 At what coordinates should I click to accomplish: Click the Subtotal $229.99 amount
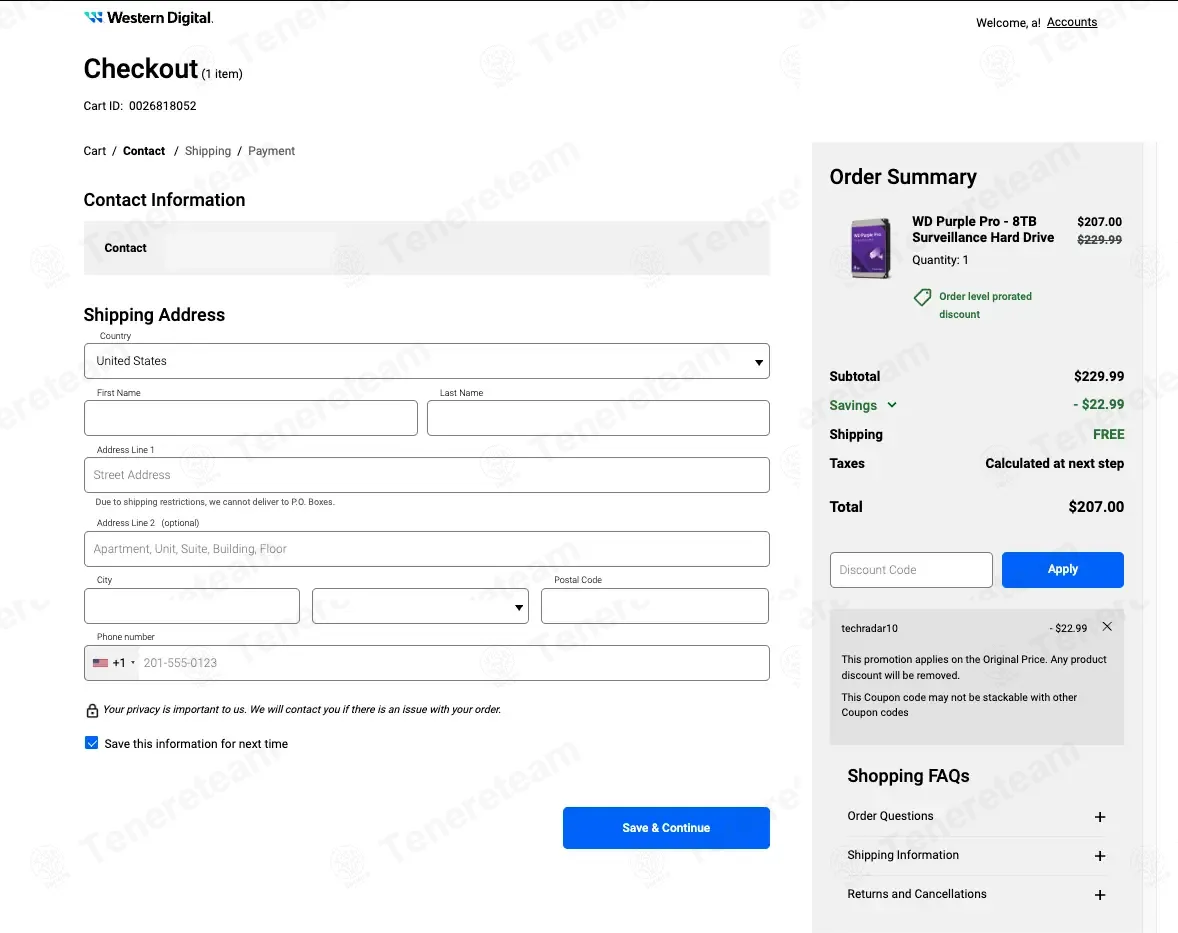coord(1099,376)
